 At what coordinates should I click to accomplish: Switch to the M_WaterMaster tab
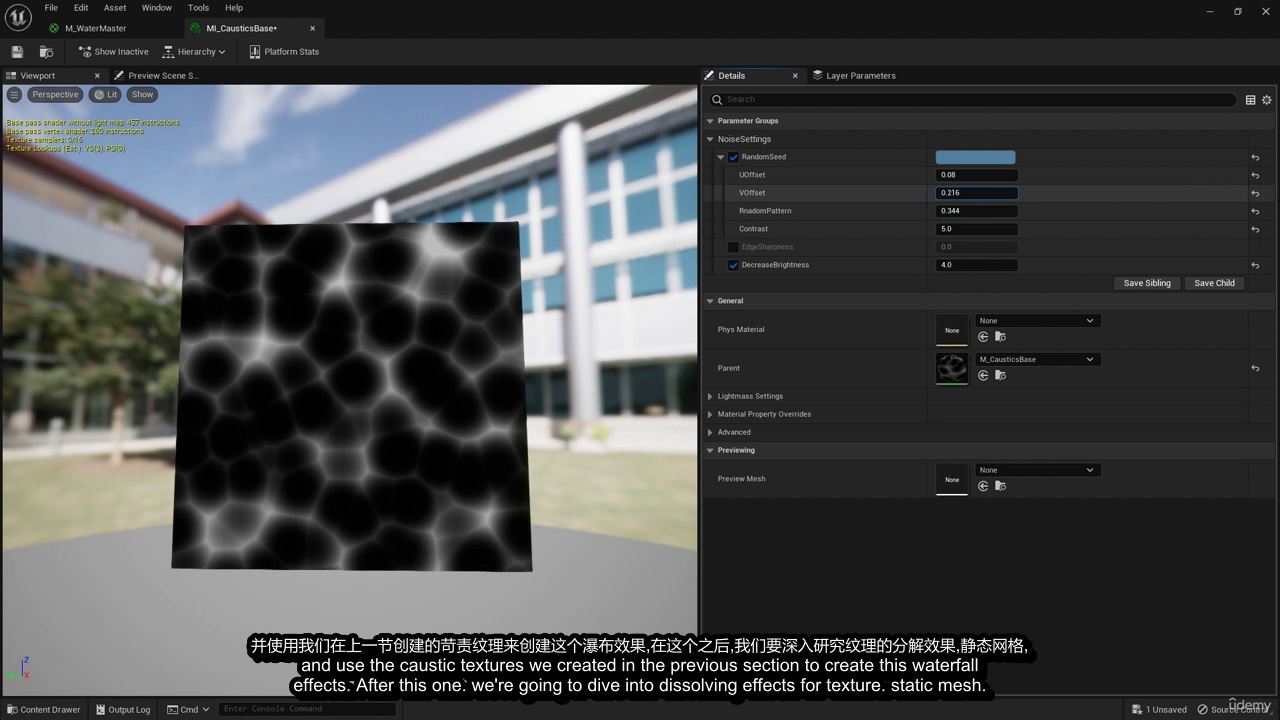95,28
